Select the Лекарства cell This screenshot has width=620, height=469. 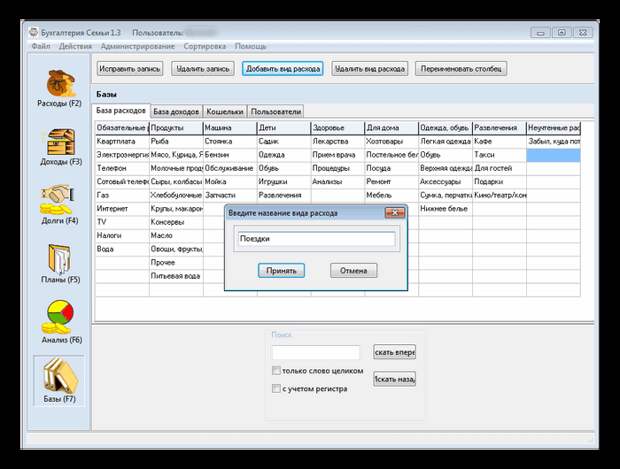[338, 141]
